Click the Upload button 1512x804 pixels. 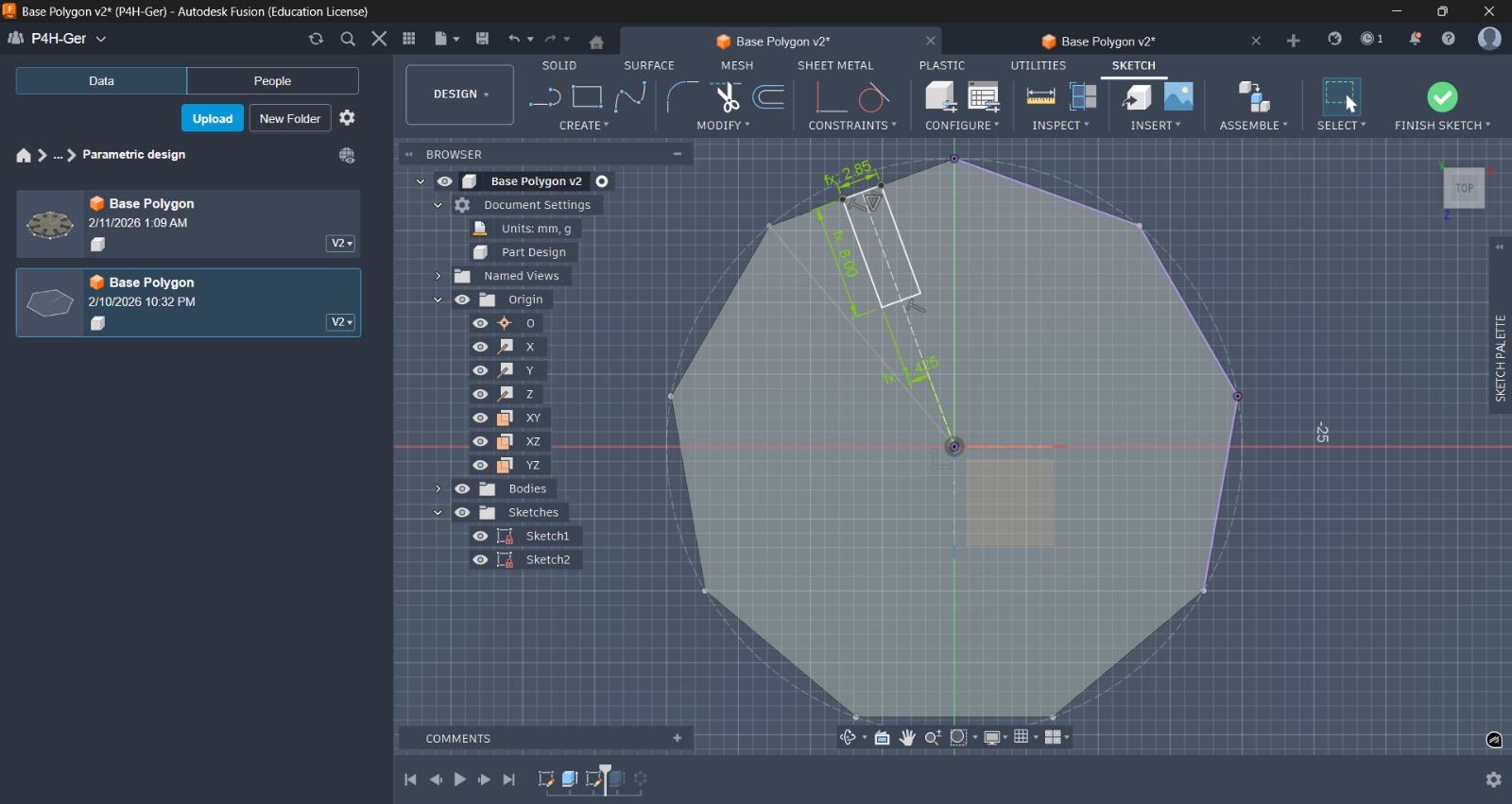click(213, 118)
